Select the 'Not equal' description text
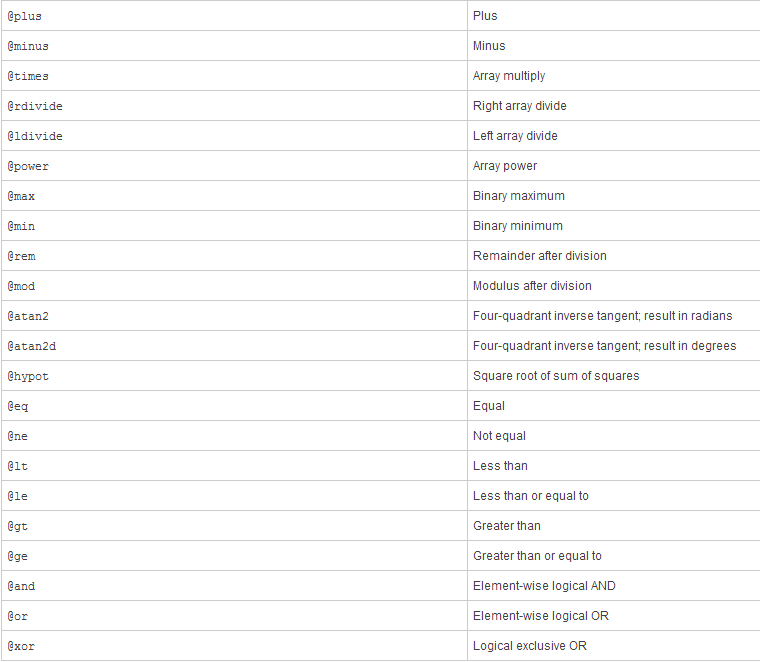The width and height of the screenshot is (760, 662). [499, 436]
